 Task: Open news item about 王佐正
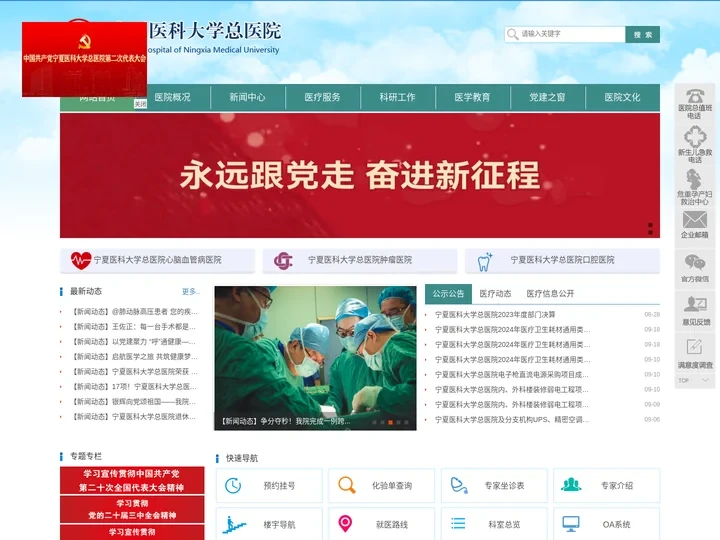(x=134, y=327)
